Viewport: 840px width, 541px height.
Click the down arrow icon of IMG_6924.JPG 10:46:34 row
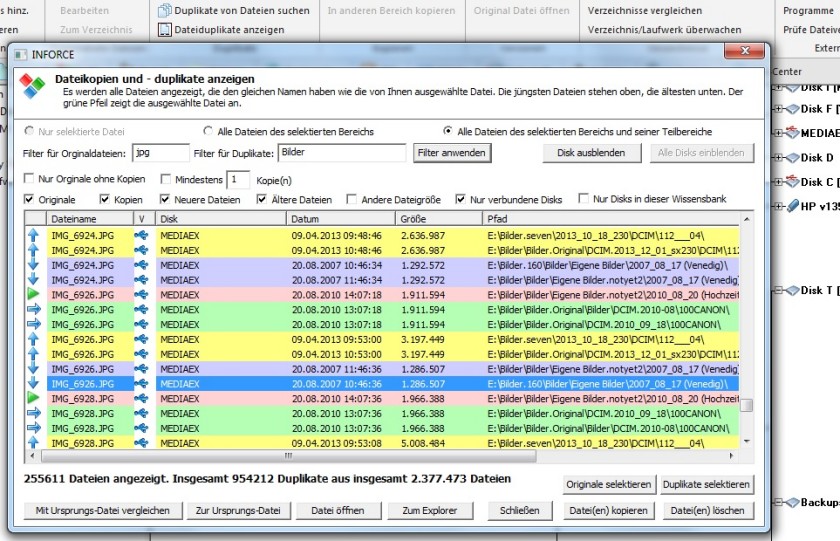(x=33, y=265)
